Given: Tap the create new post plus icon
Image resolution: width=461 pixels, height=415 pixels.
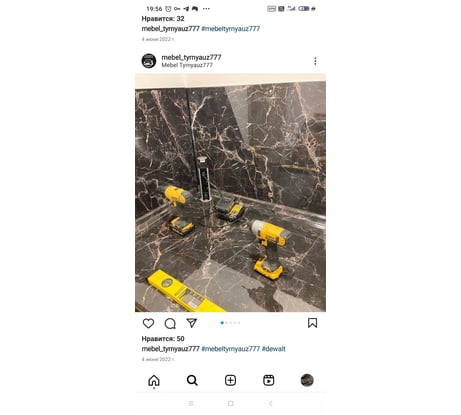Looking at the screenshot, I should tap(230, 380).
